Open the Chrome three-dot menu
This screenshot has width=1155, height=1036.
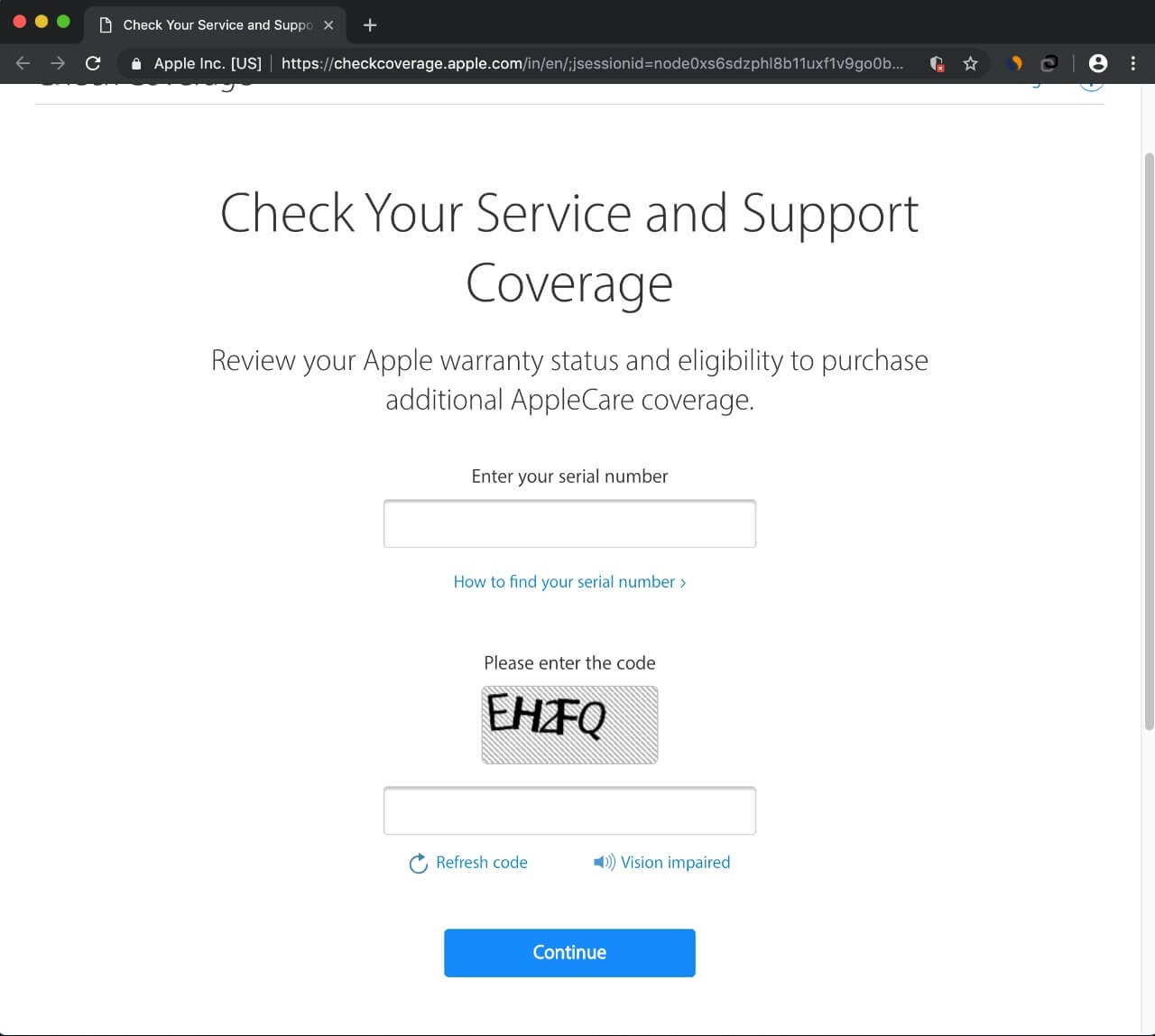click(1133, 63)
